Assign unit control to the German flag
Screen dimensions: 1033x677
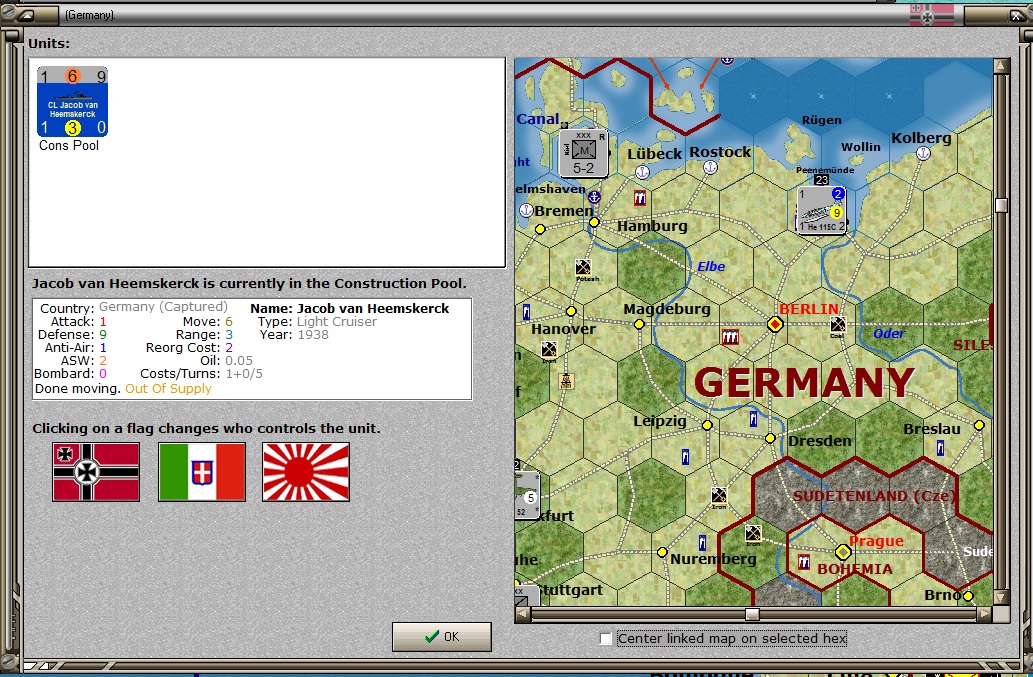coord(96,472)
